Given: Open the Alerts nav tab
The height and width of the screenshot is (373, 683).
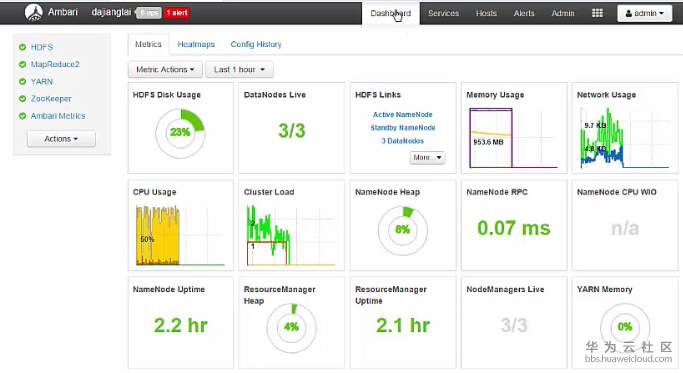Looking at the screenshot, I should pos(524,14).
